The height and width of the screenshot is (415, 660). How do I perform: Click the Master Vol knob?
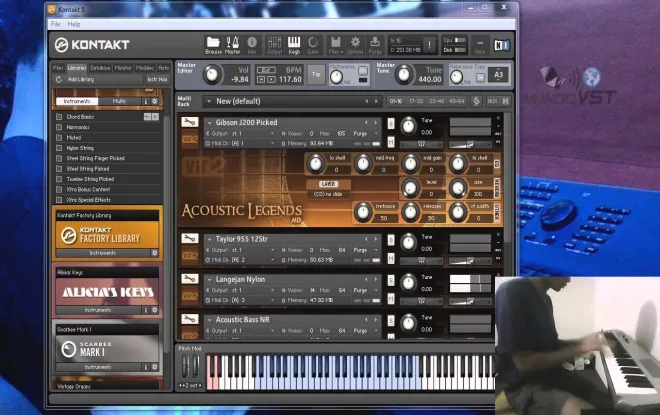tap(212, 74)
